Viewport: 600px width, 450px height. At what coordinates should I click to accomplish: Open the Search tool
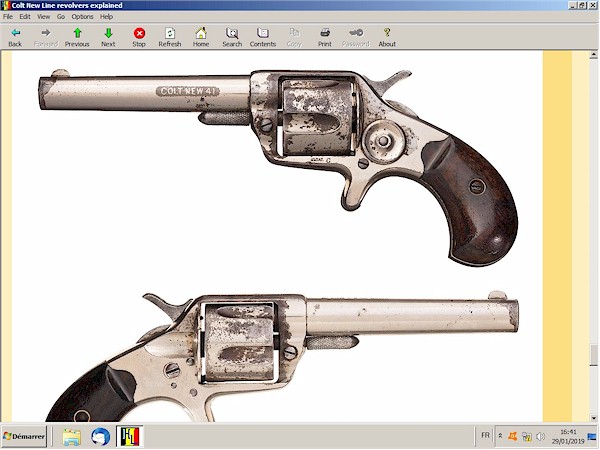232,37
